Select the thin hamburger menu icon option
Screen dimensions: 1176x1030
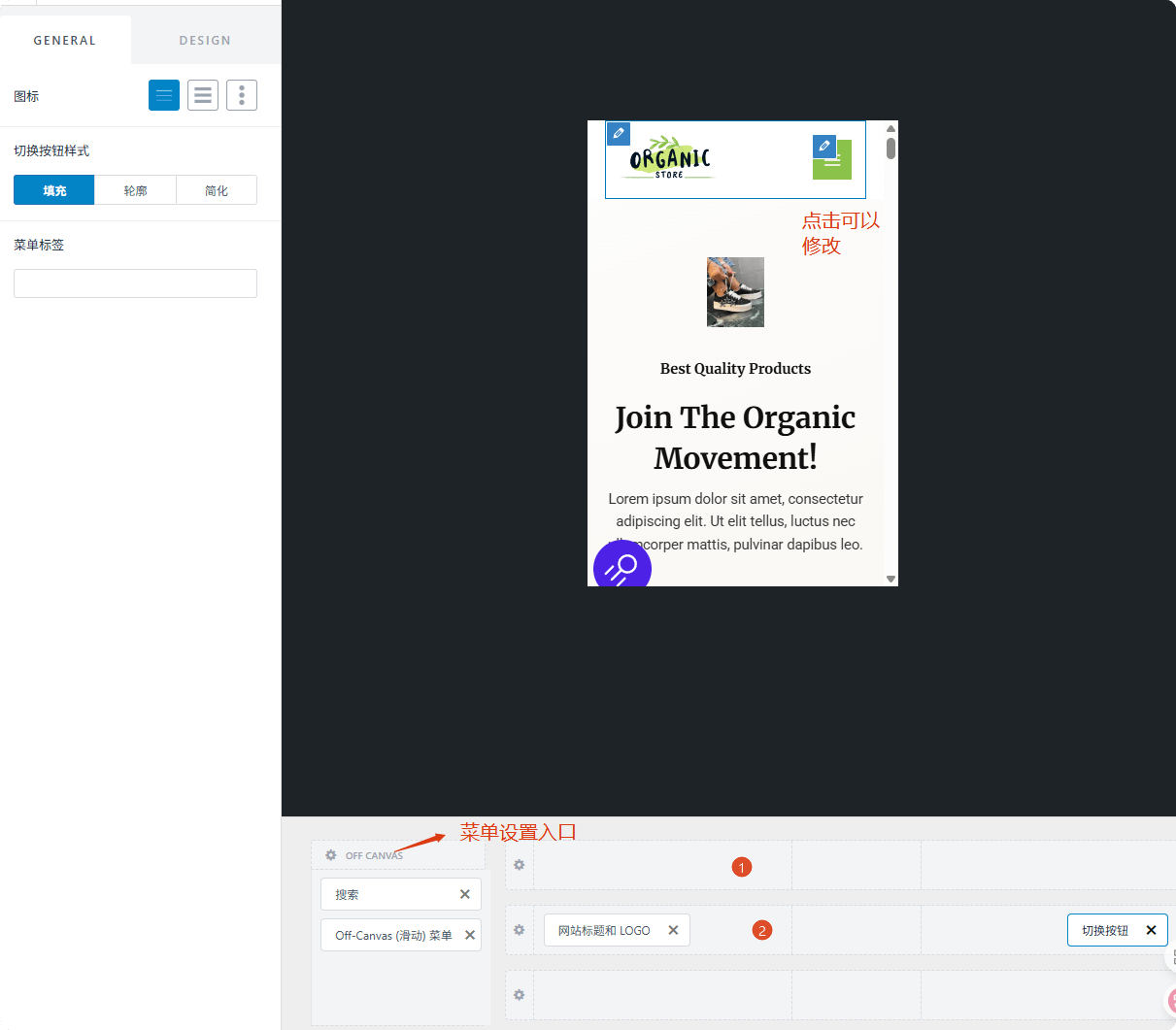coord(164,95)
